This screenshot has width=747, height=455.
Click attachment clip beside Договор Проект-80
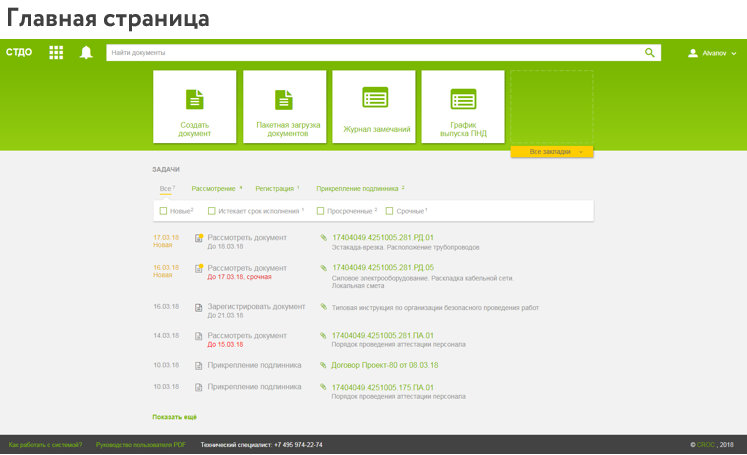click(323, 365)
